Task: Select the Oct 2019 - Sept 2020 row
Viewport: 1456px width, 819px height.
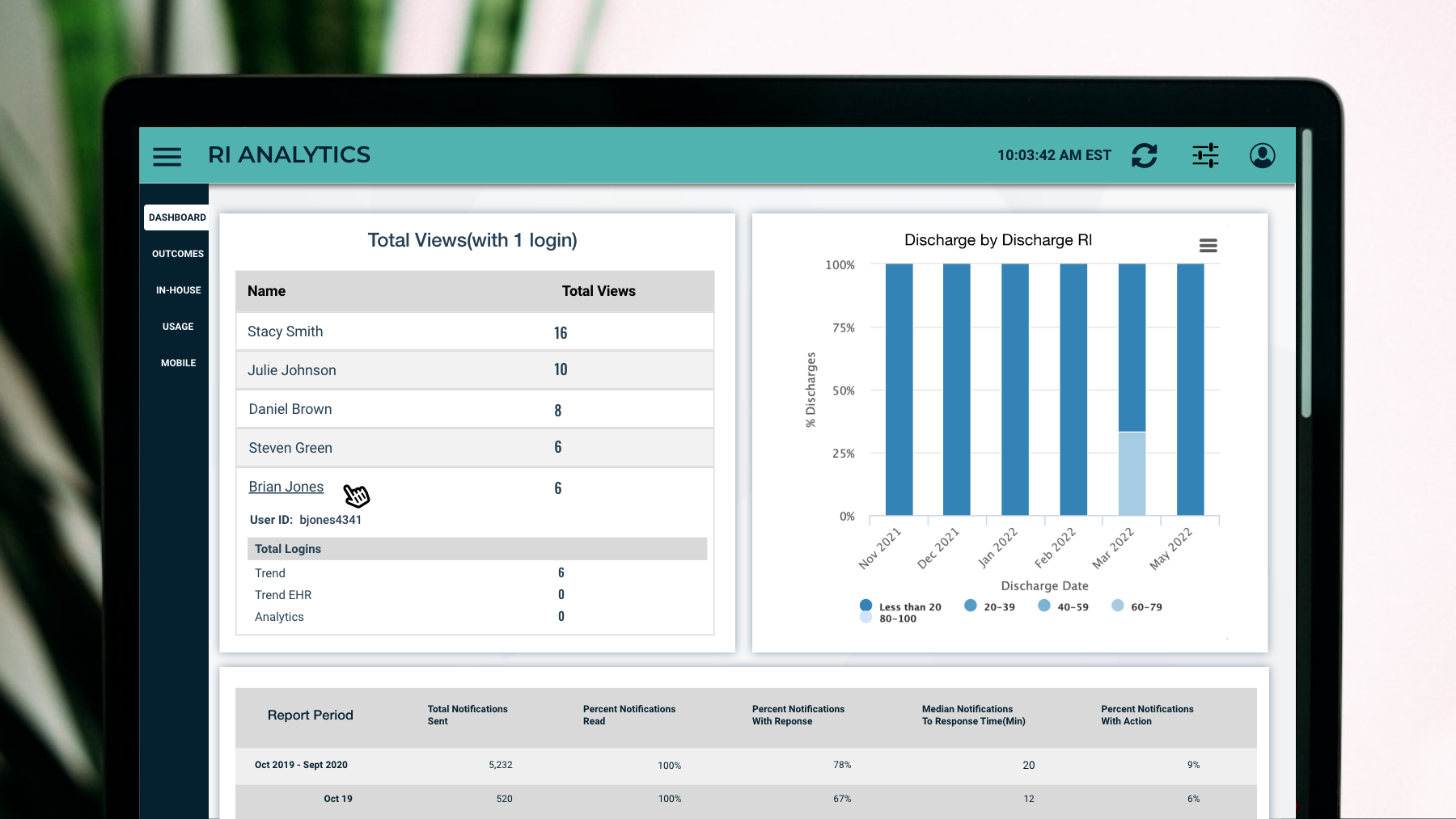Action: (x=746, y=765)
